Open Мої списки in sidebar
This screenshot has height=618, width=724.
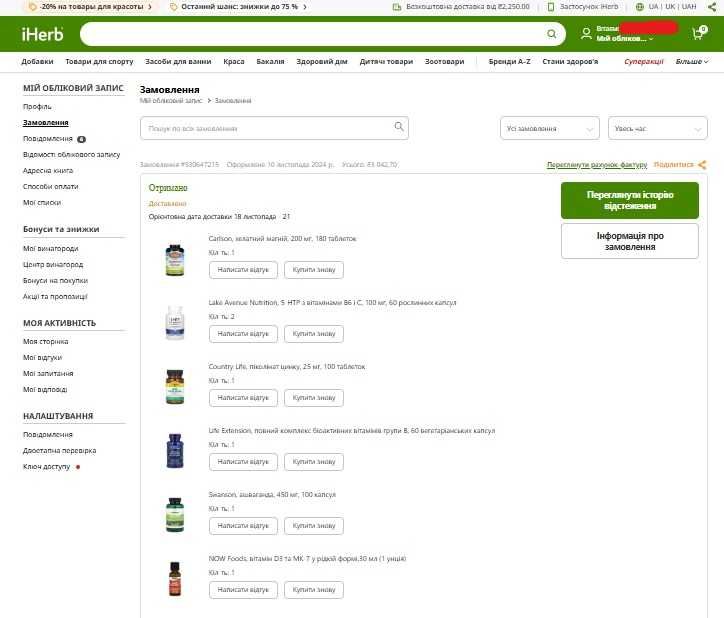coord(42,203)
